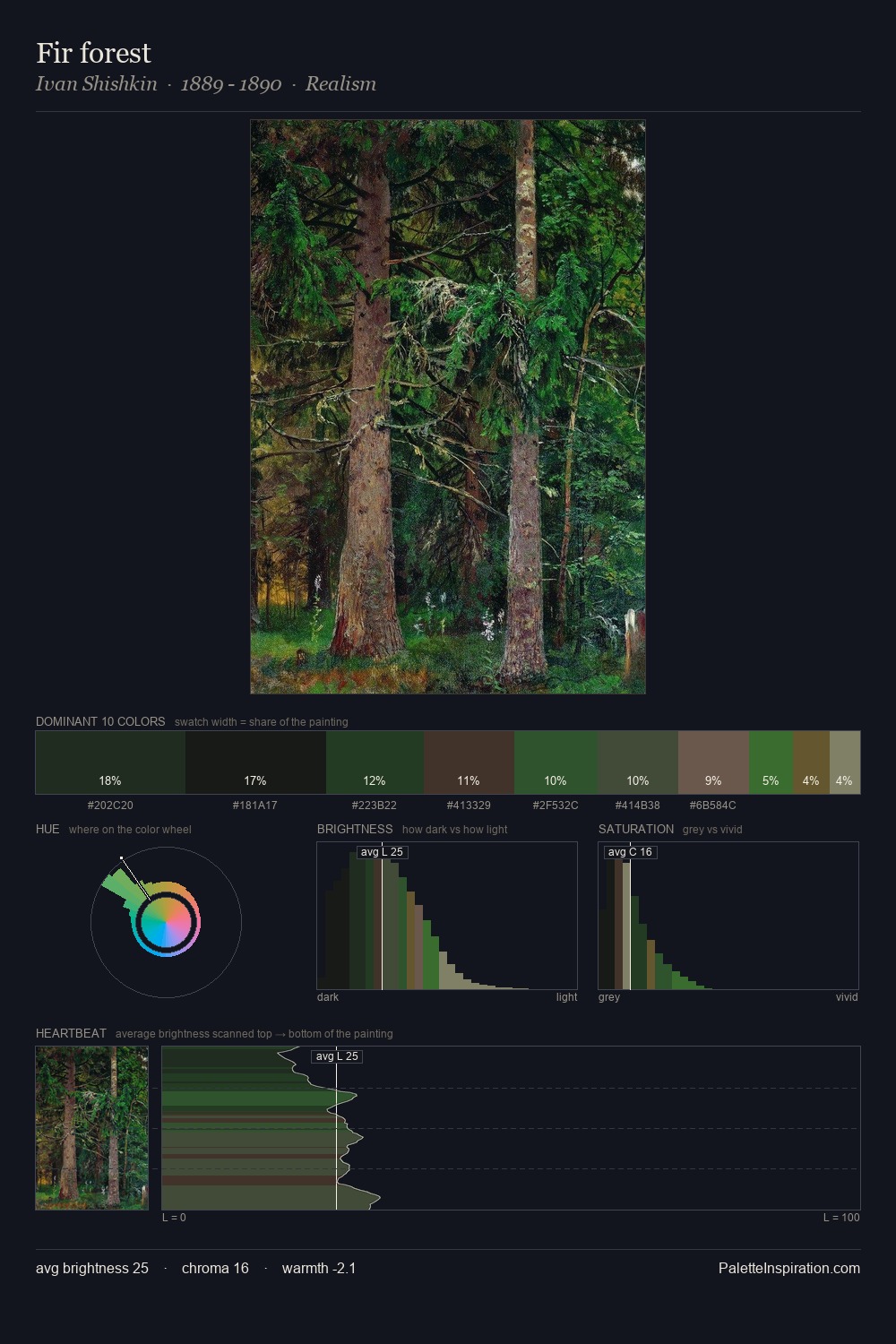The width and height of the screenshot is (896, 1344).
Task: Click the title 'Fir forest'
Action: pos(93,53)
